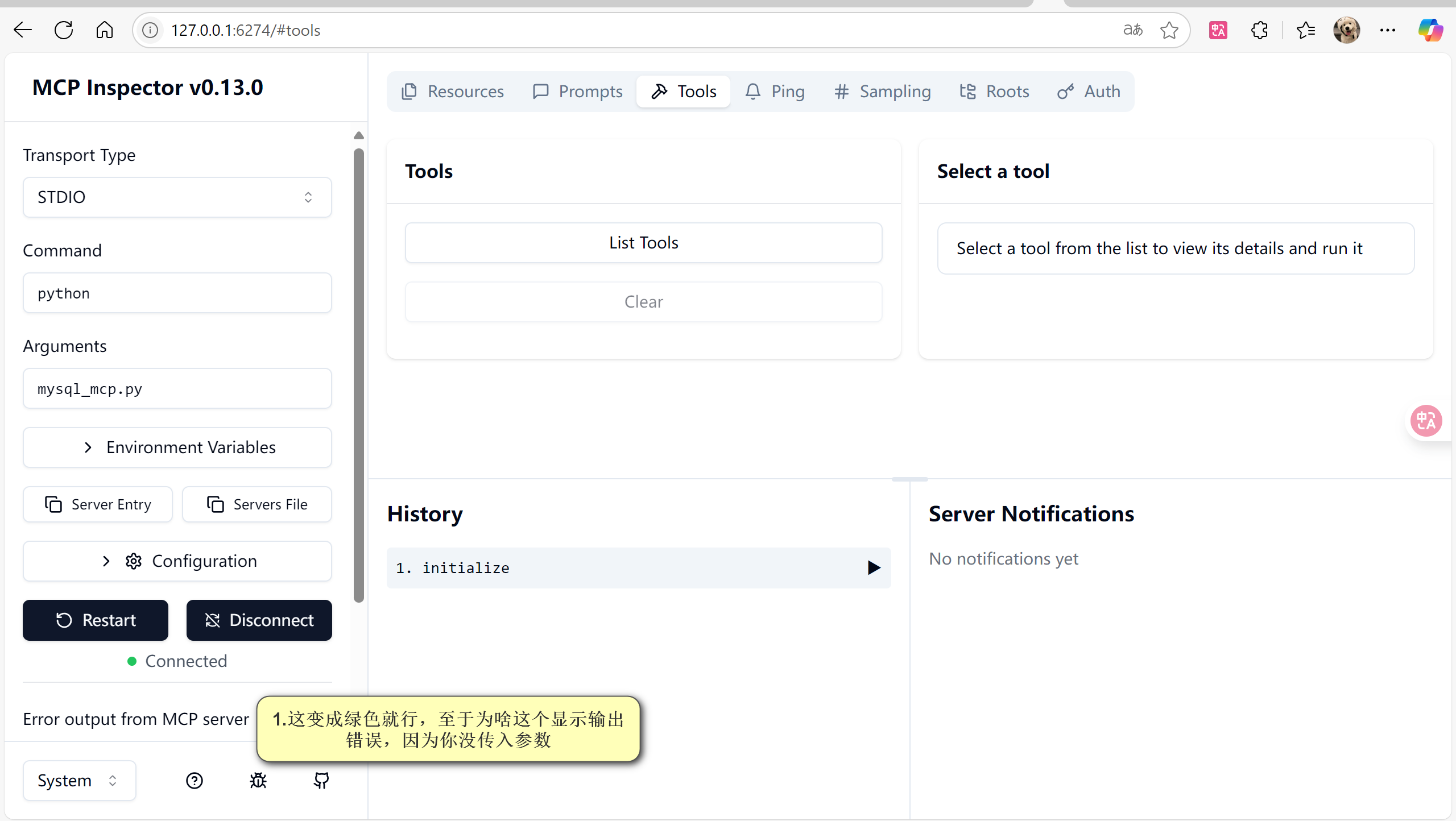
Task: Click the bug debugging icon
Action: (258, 781)
